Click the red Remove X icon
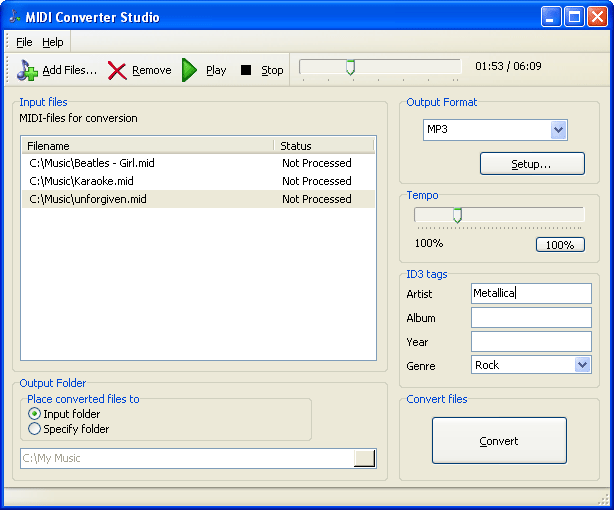This screenshot has width=614, height=510. [x=117, y=70]
